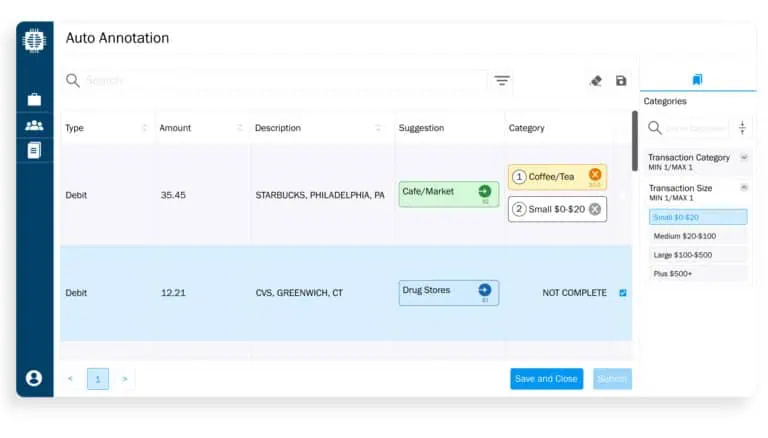This screenshot has height=438, width=768.
Task: Click the Submit button
Action: 612,379
